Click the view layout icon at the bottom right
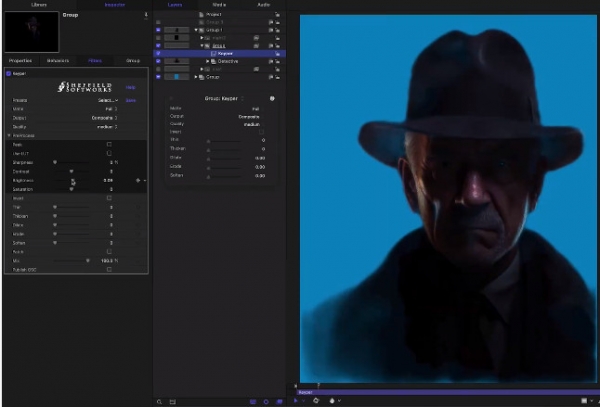The height and width of the screenshot is (407, 600). tap(584, 400)
